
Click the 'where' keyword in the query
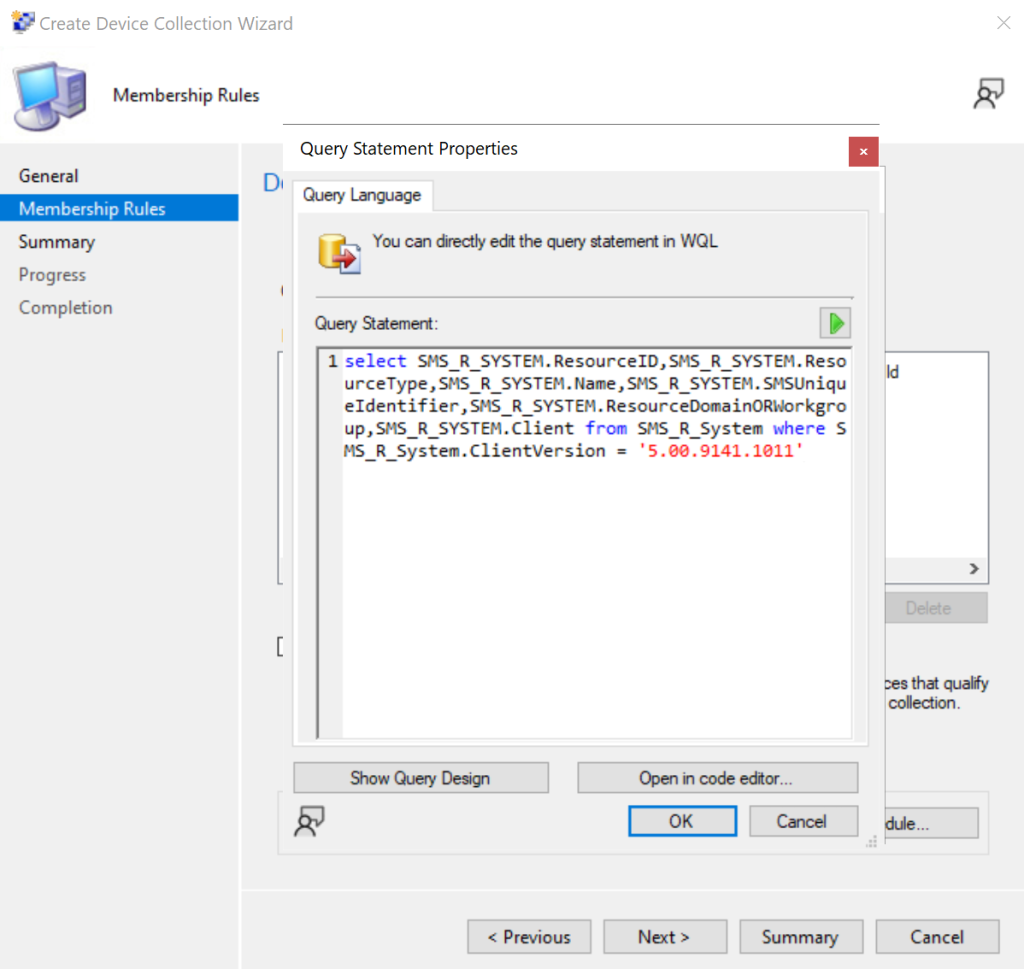[799, 428]
